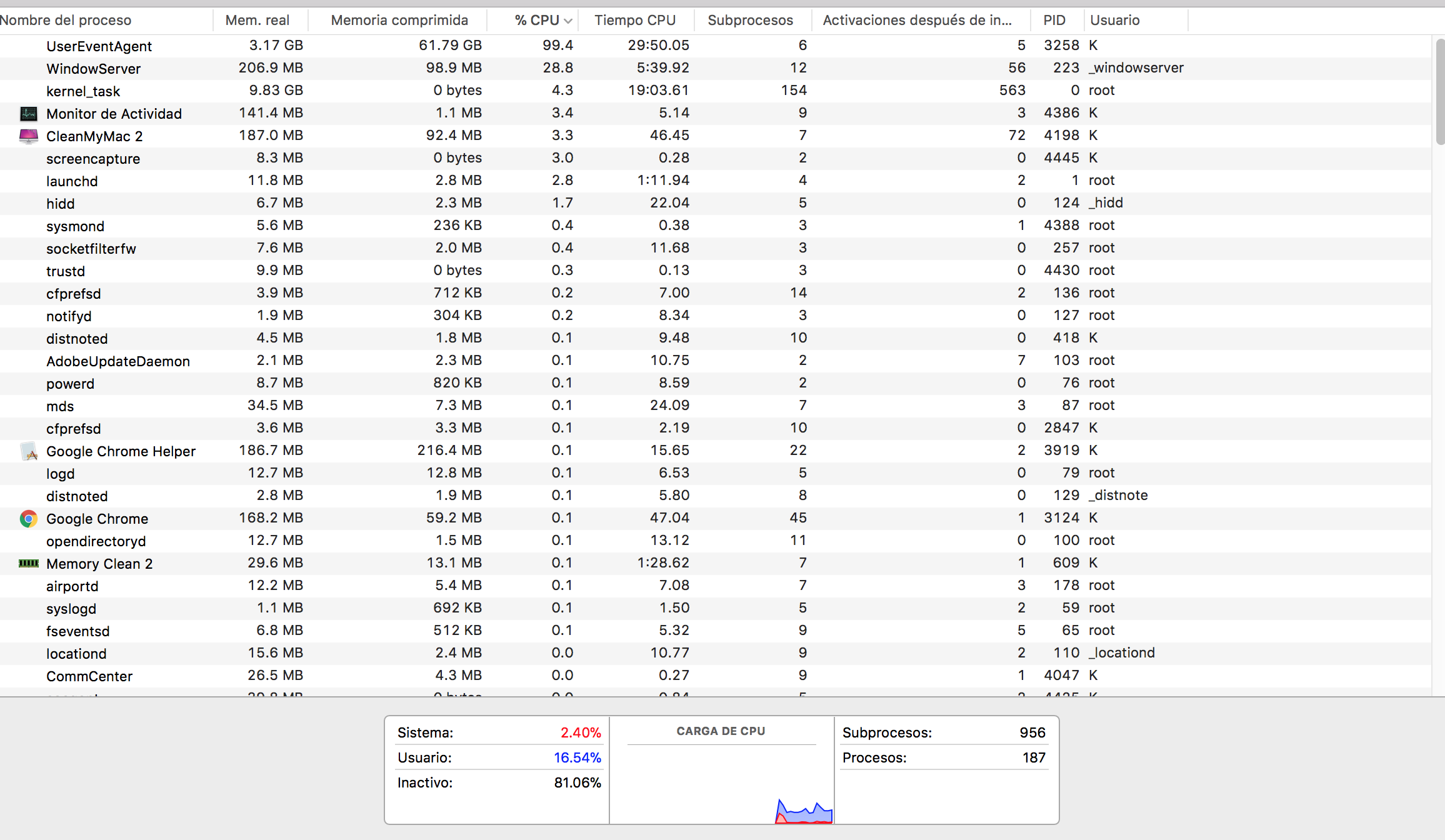Click PID 3258 cell
This screenshot has height=840, width=1445.
(x=1061, y=45)
